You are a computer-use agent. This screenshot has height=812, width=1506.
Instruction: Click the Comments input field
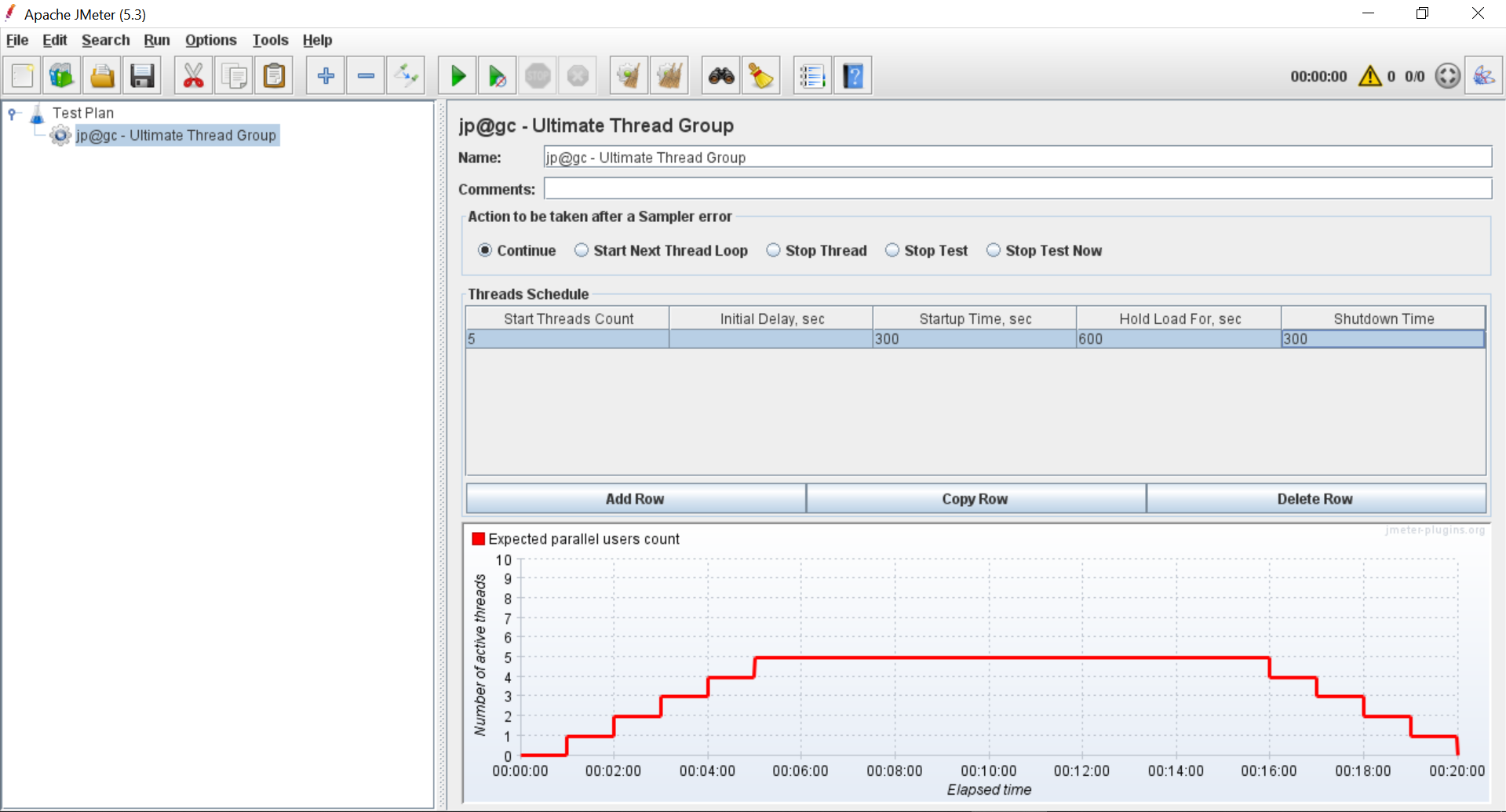(1018, 189)
